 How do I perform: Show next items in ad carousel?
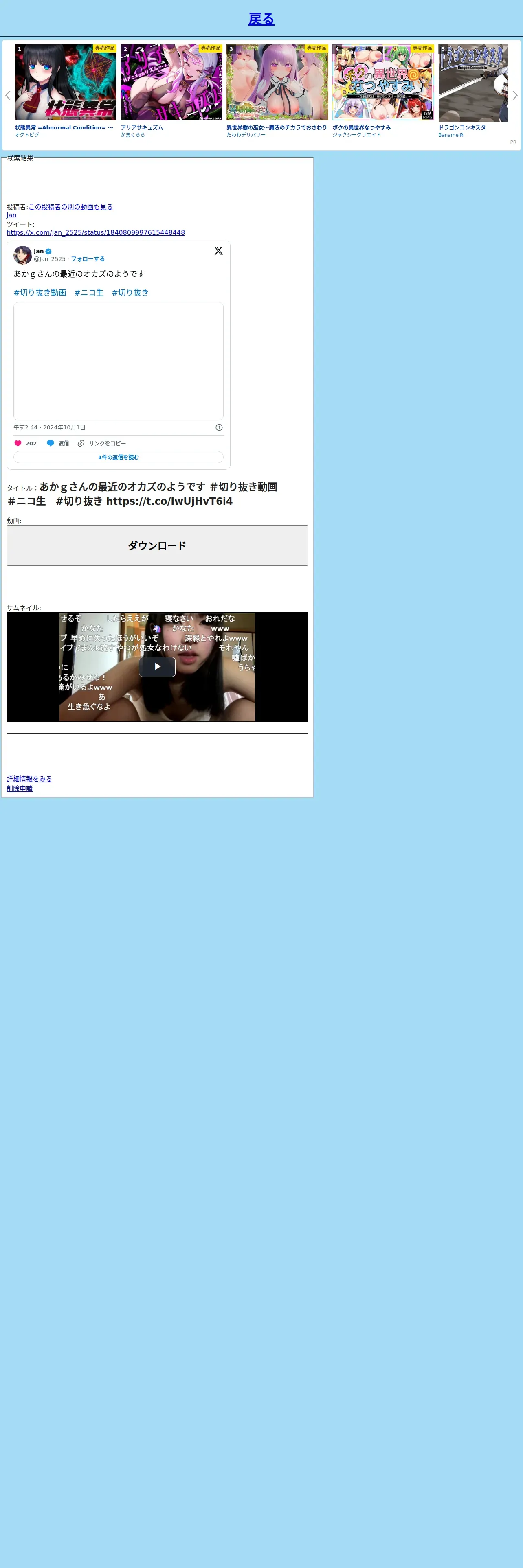514,96
